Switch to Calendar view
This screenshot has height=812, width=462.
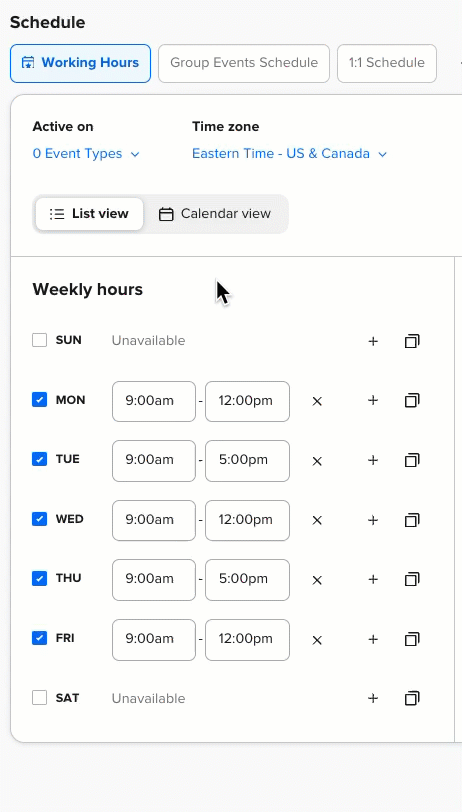tap(215, 214)
